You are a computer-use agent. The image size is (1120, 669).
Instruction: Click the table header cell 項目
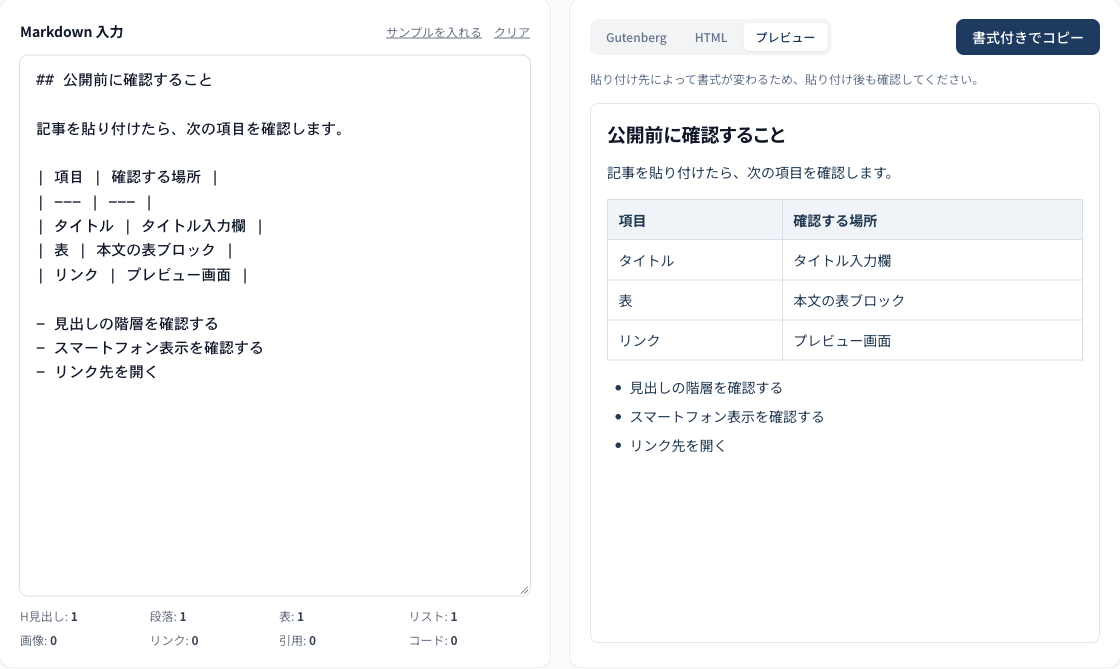click(x=695, y=220)
